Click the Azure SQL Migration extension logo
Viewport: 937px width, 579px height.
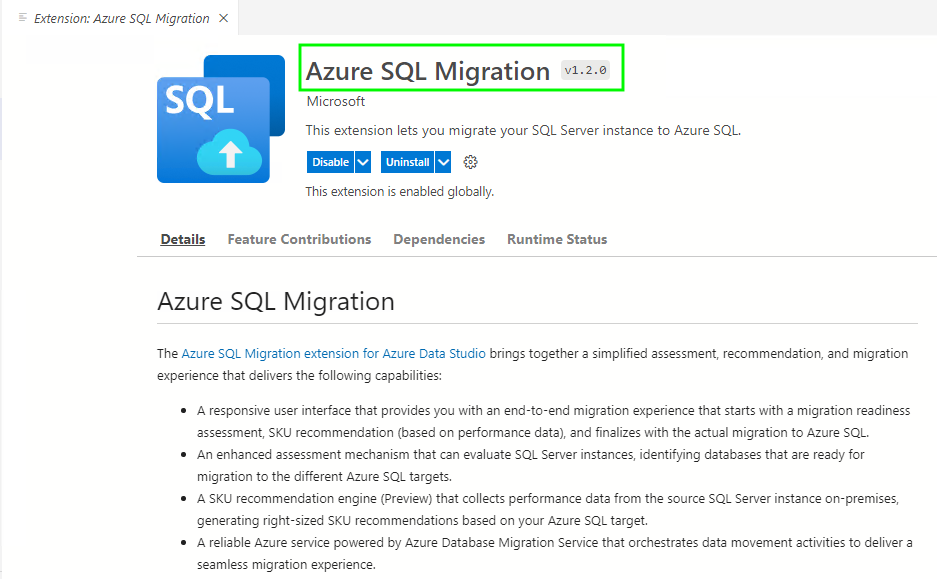click(x=213, y=119)
